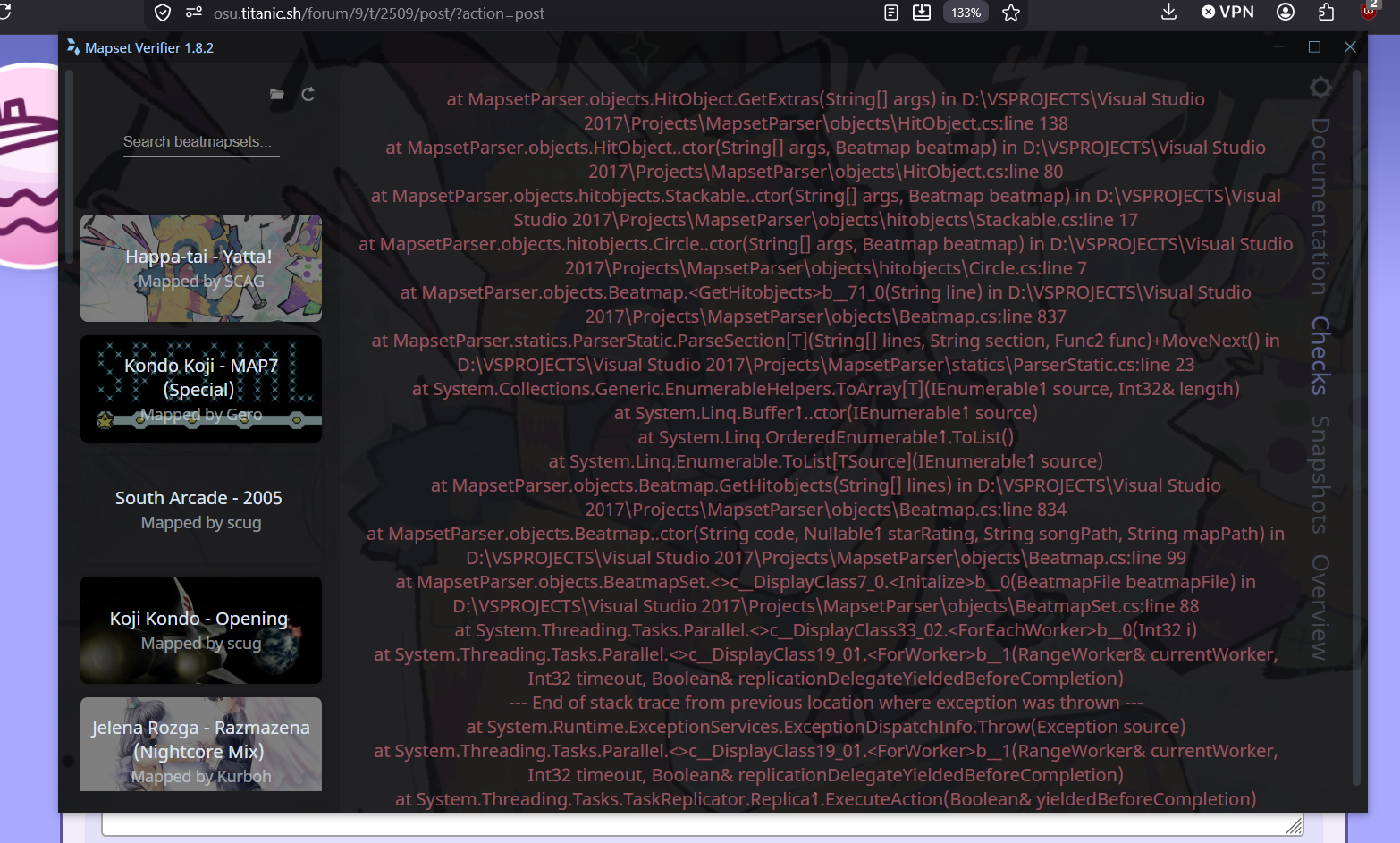Click the Mapset Verifier app logo
1400x843 pixels.
tap(73, 47)
